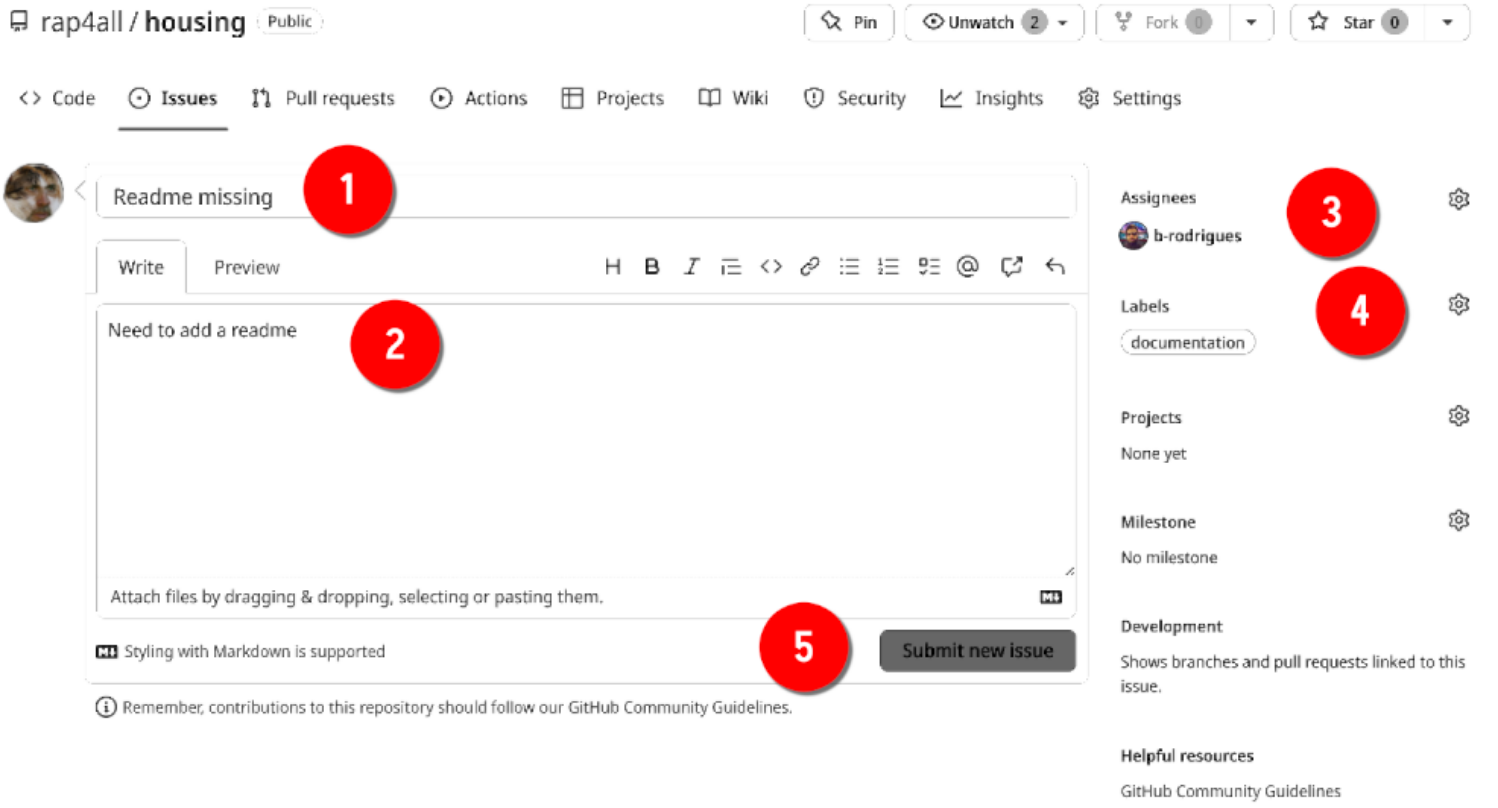Apply bold with the B icon

click(x=652, y=267)
